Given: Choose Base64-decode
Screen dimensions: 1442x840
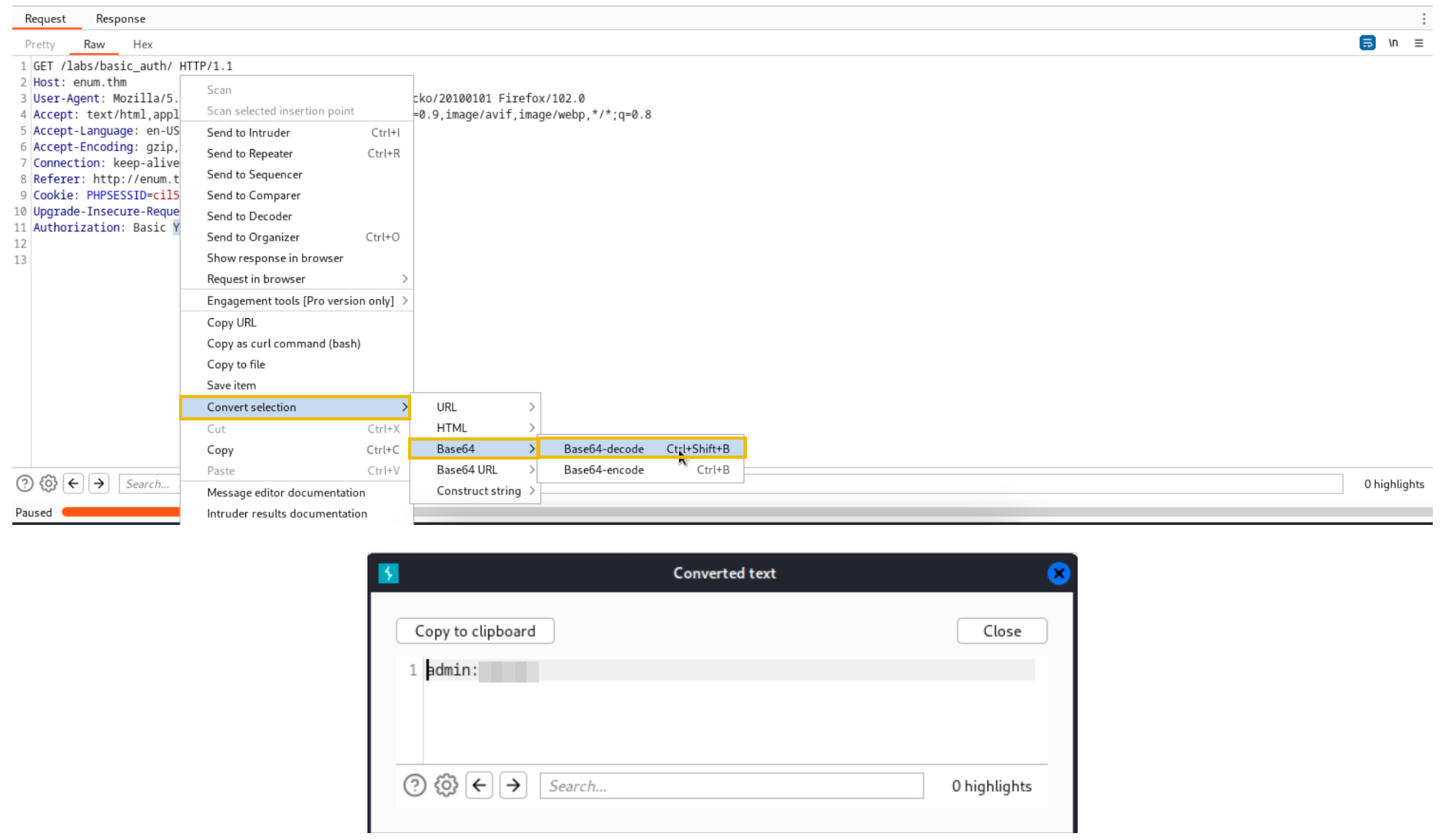Looking at the screenshot, I should [x=642, y=449].
